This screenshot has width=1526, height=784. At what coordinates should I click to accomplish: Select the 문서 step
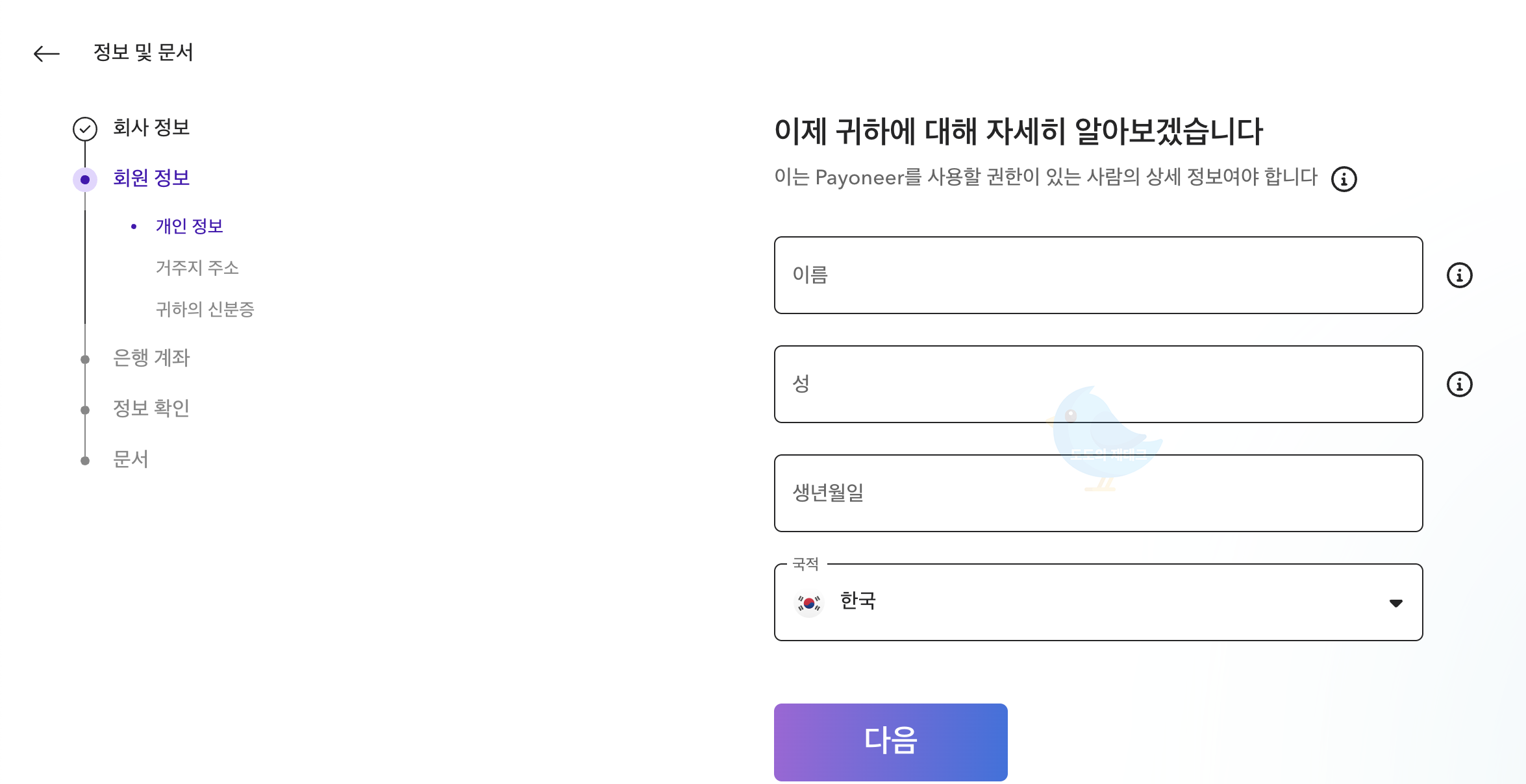point(132,459)
